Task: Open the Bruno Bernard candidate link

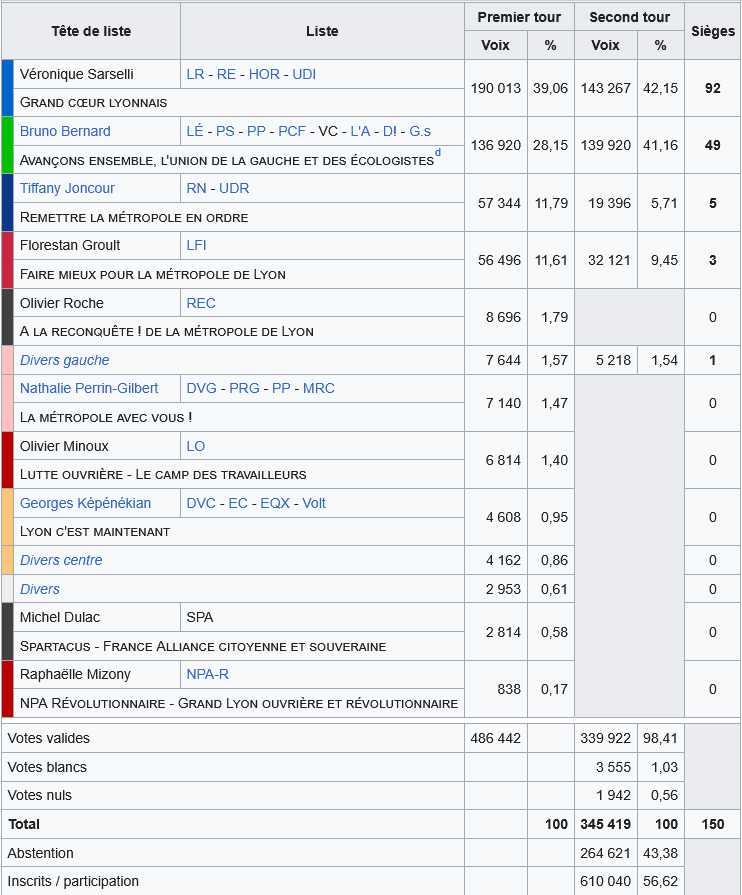Action: tap(65, 131)
